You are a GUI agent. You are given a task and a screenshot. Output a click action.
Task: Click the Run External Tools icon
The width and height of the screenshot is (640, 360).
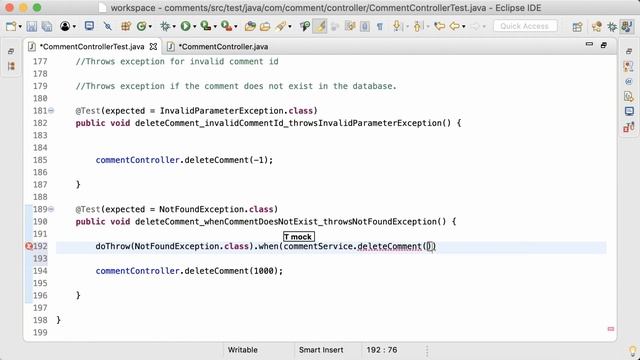(x=227, y=27)
